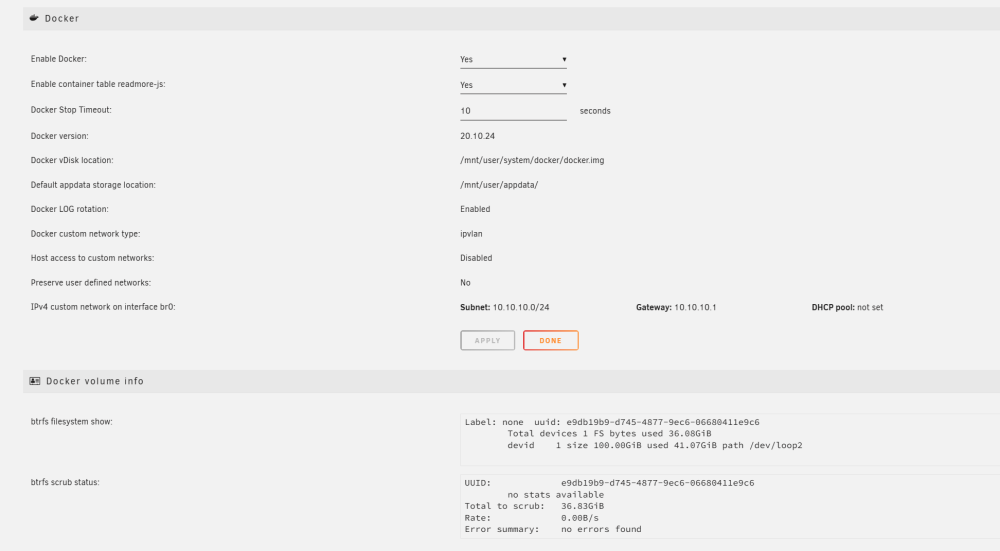
Task: Click the btrfs scrub status label
Action: pos(65,482)
